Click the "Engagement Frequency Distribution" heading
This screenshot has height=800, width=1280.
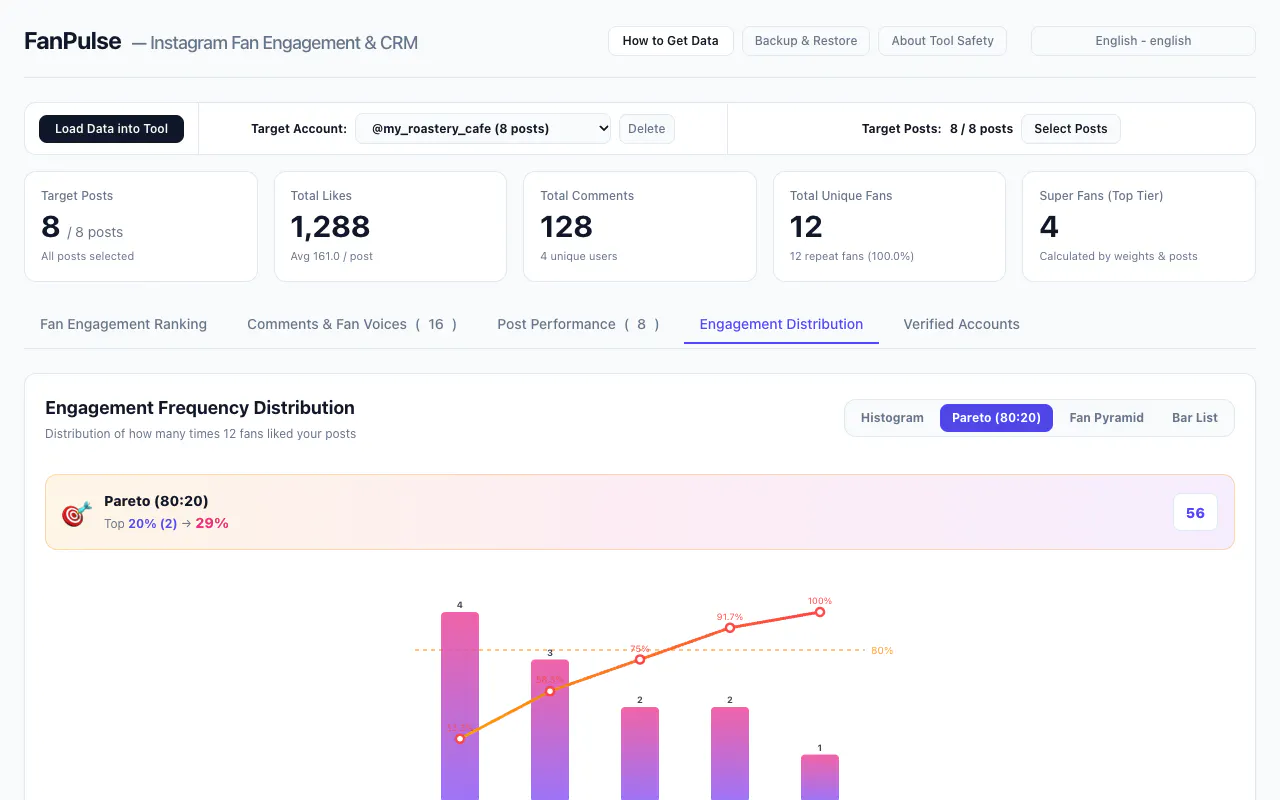pos(200,408)
